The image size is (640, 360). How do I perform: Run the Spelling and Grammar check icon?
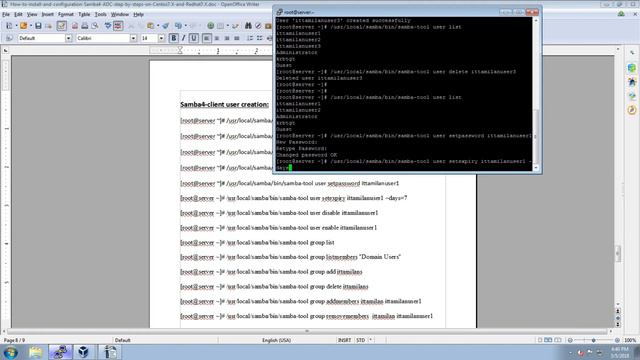[x=108, y=26]
